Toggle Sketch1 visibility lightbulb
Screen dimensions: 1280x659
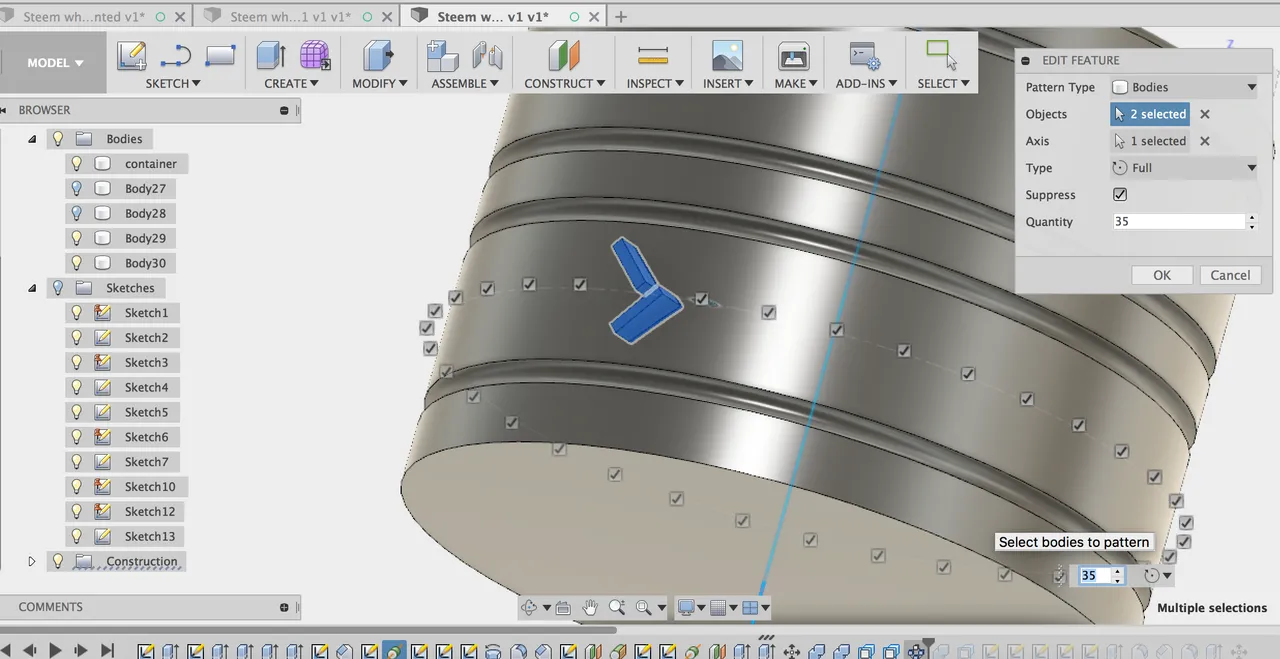pyautogui.click(x=77, y=313)
